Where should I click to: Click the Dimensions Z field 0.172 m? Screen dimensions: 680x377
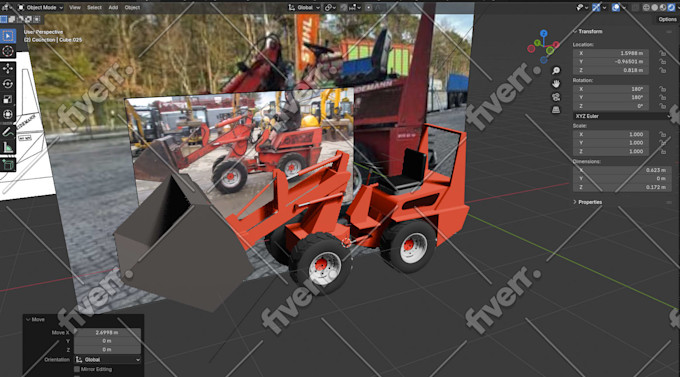click(x=621, y=187)
